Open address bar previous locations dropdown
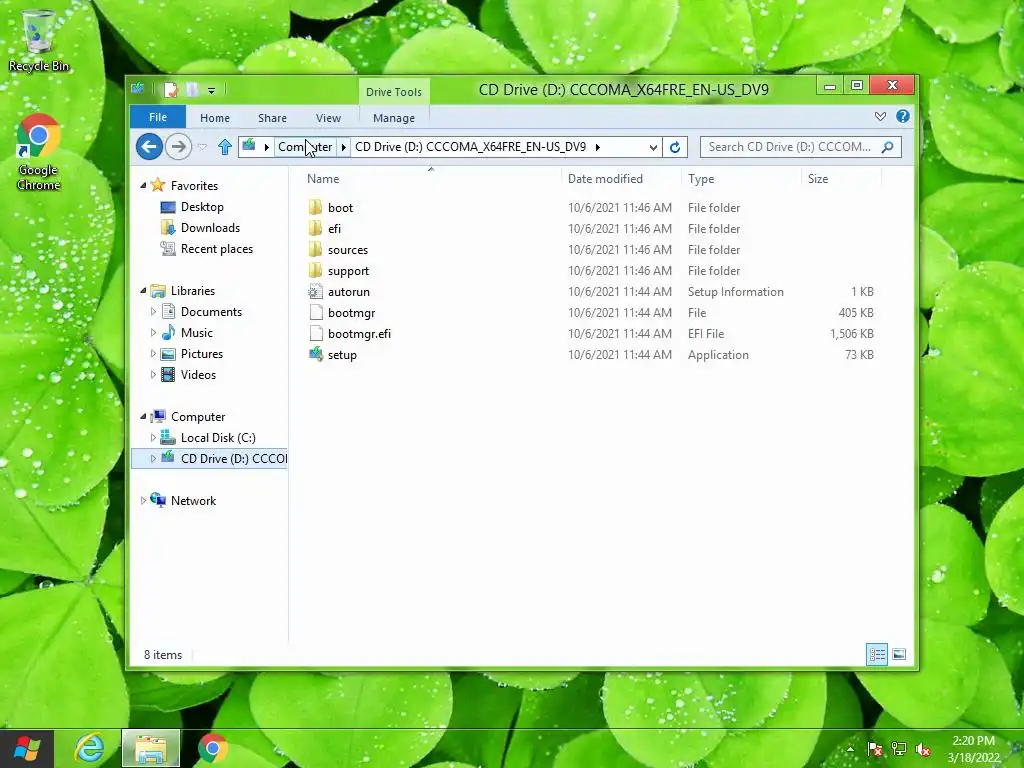This screenshot has width=1024, height=768. pos(652,148)
